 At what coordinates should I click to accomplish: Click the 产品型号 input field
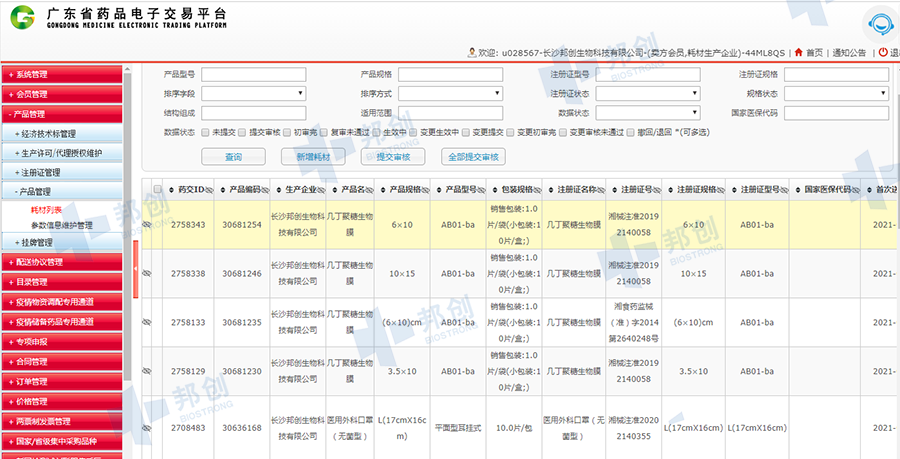[x=253, y=75]
